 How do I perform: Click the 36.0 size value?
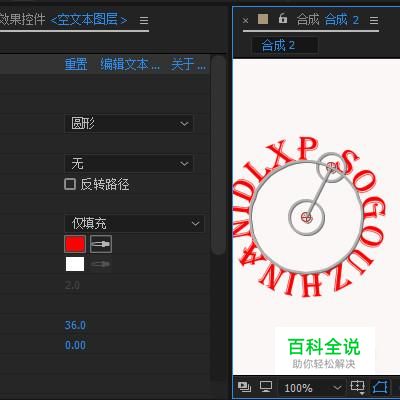pyautogui.click(x=75, y=325)
